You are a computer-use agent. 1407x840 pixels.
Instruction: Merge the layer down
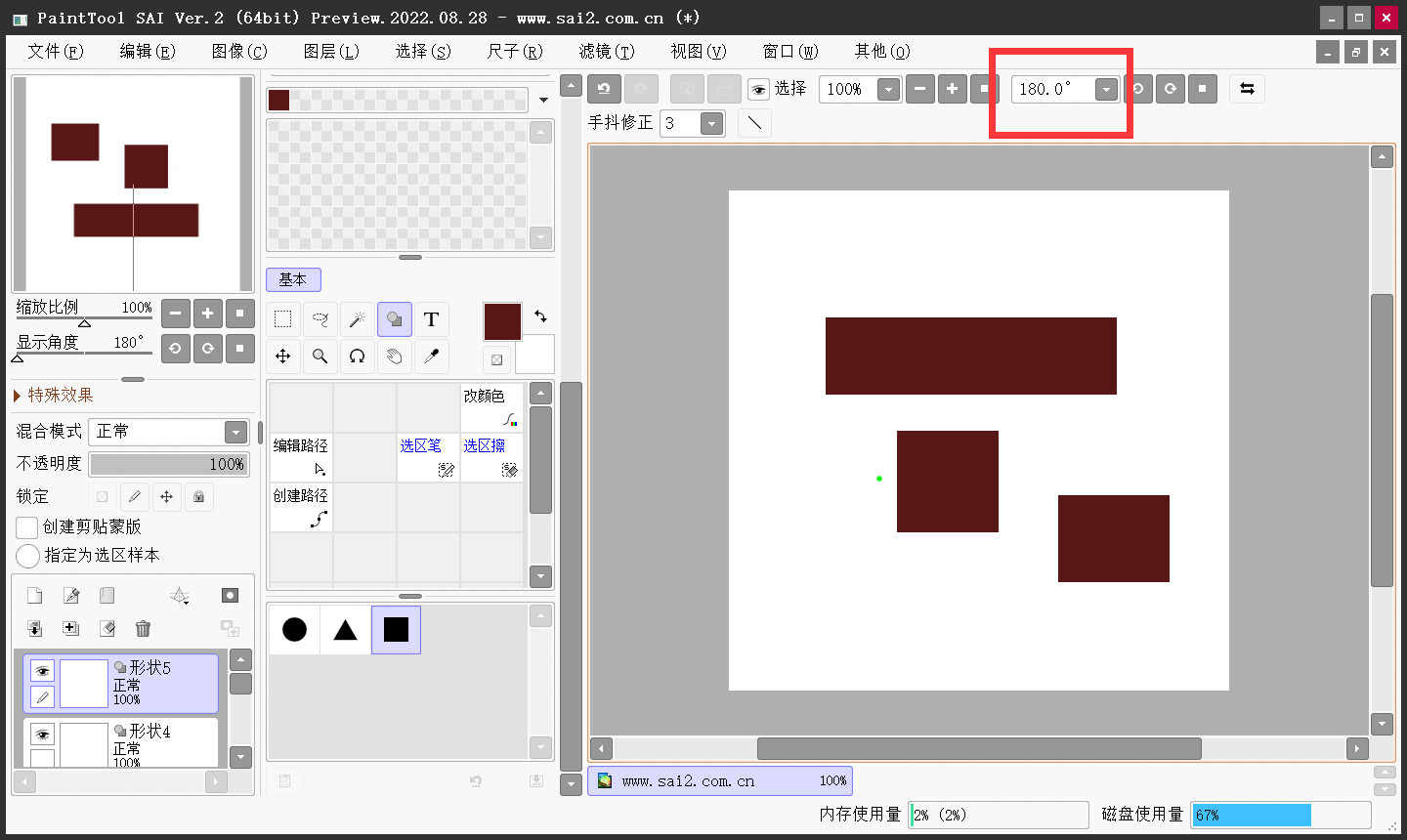pos(35,629)
